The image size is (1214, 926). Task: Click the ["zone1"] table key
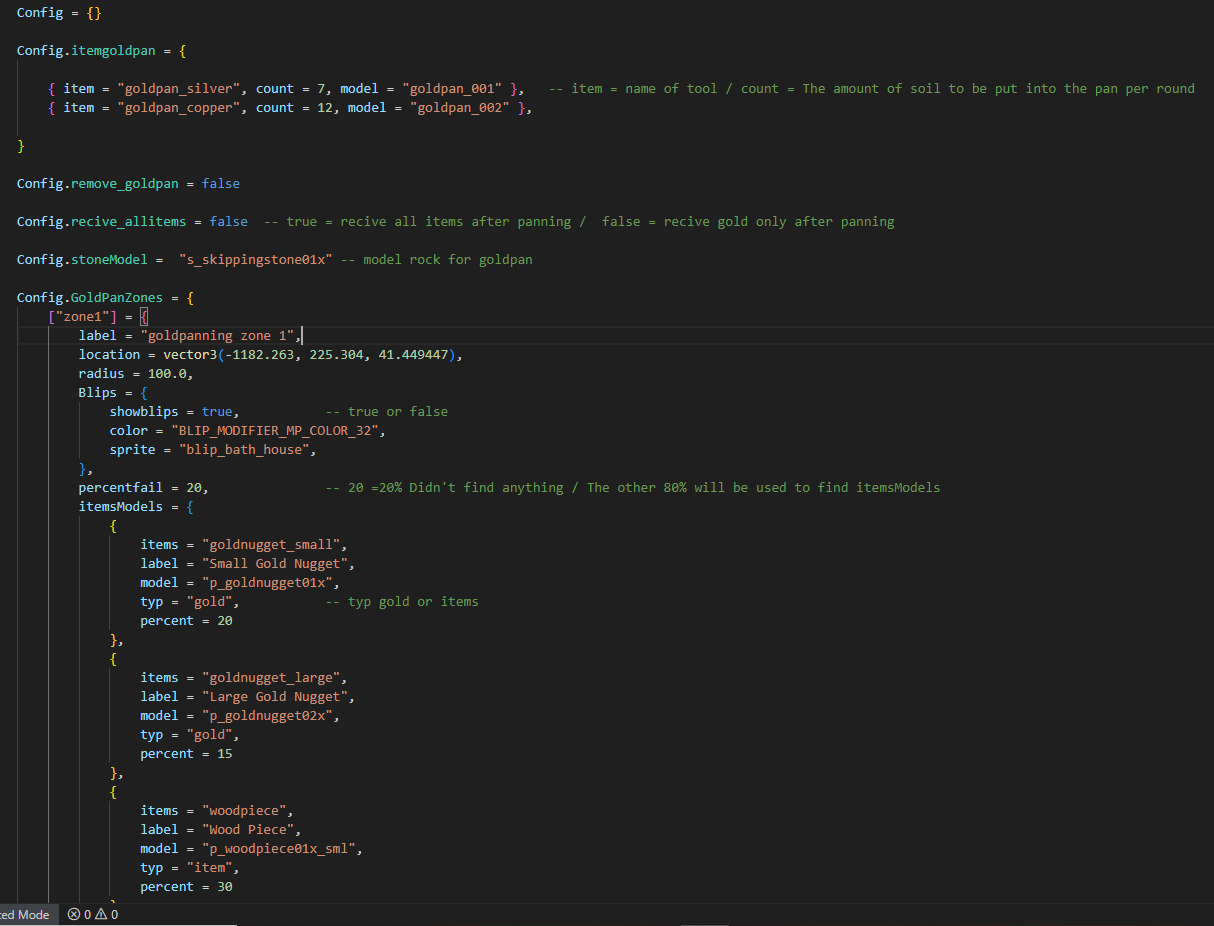coord(83,317)
